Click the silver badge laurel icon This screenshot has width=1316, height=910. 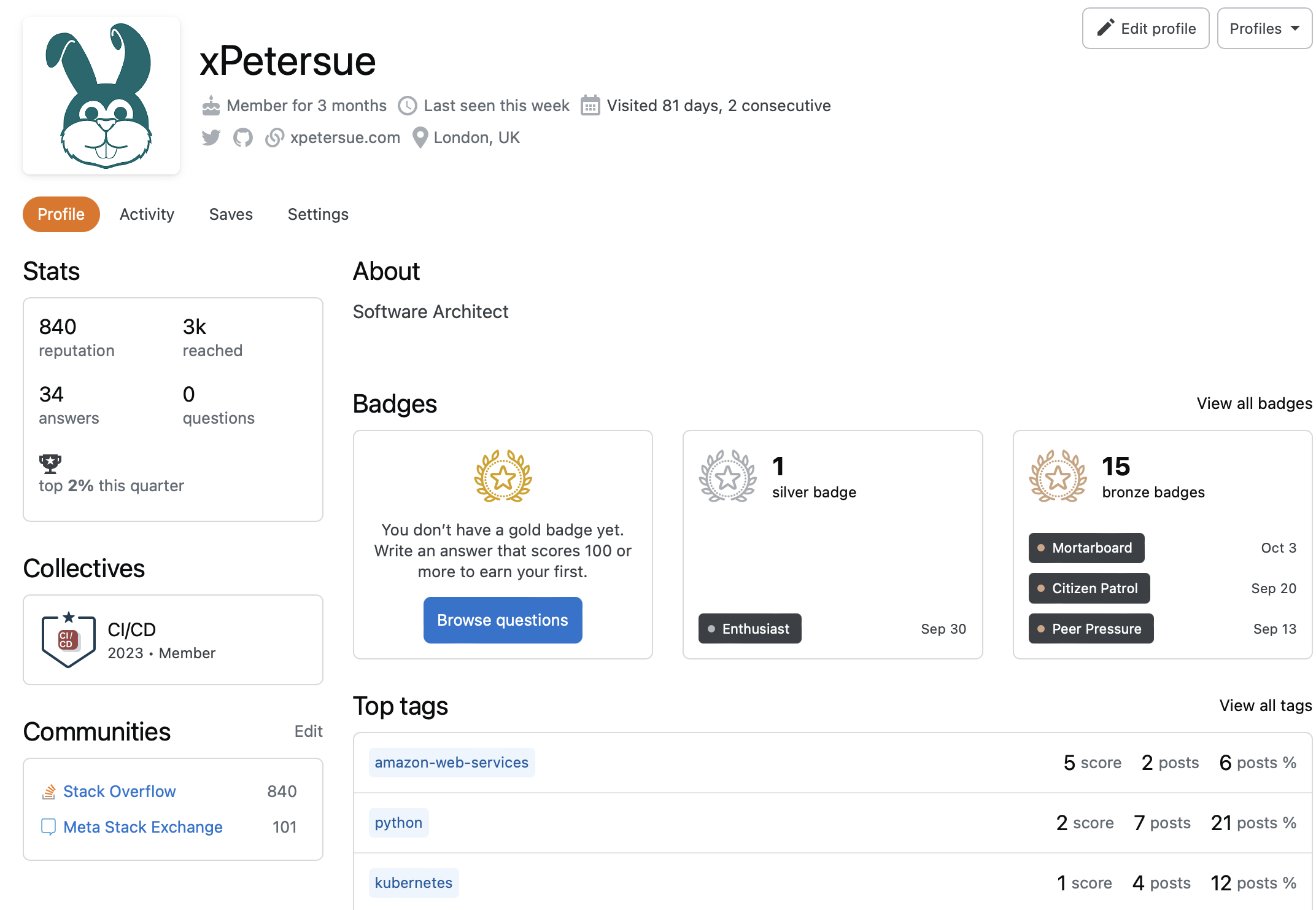tap(727, 476)
